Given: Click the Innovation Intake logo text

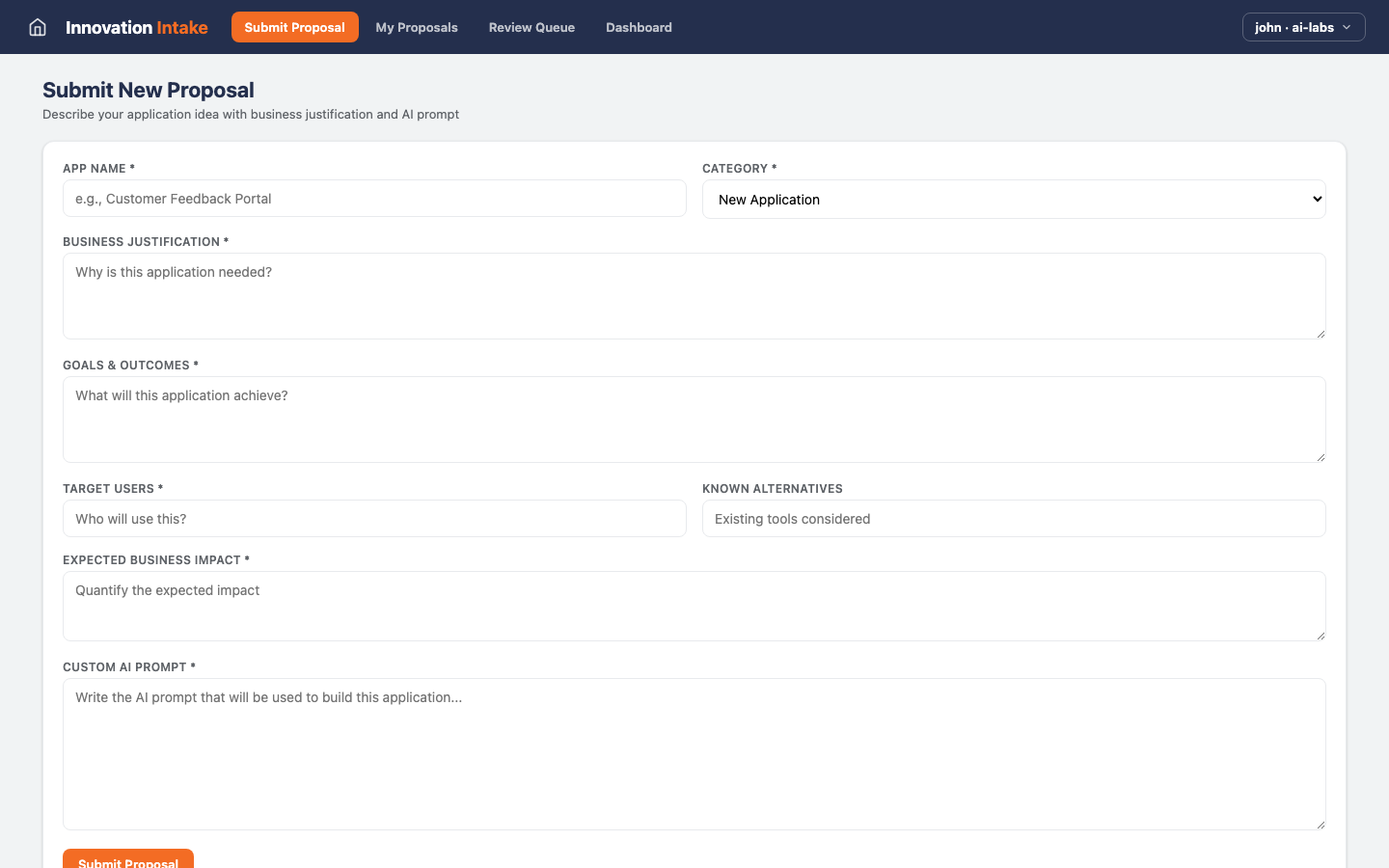Looking at the screenshot, I should (135, 27).
